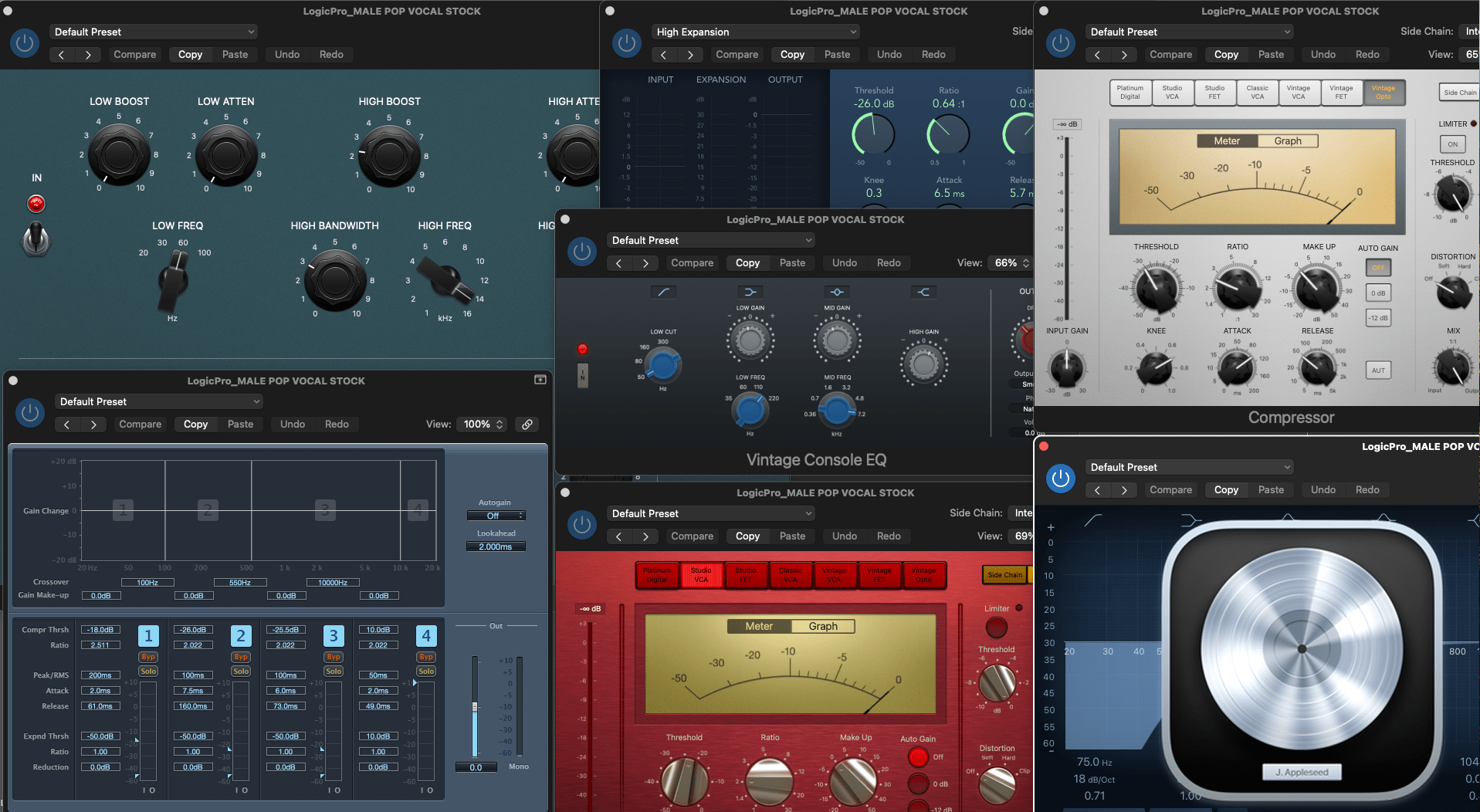
Task: Select the low cut filter icon in Vintage Console EQ
Action: tap(663, 292)
